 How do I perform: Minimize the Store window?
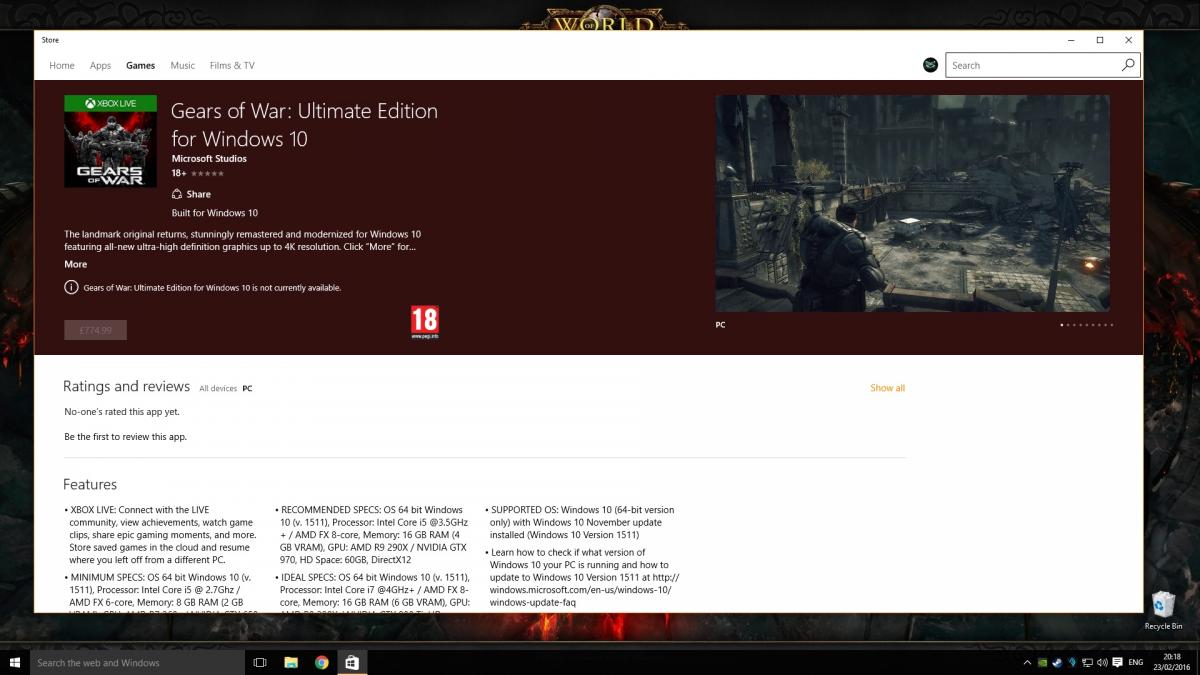click(1071, 40)
